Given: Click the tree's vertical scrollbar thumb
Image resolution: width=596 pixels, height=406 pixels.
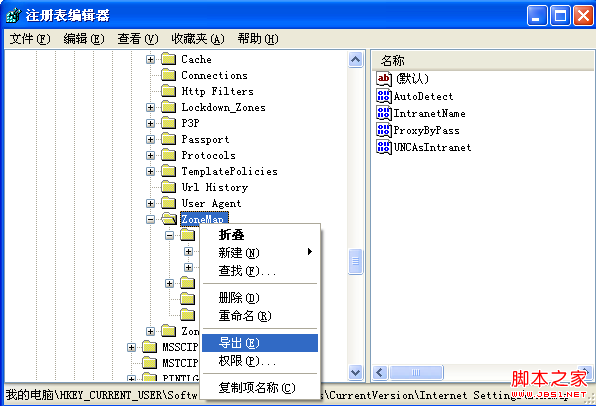Looking at the screenshot, I should [x=355, y=261].
